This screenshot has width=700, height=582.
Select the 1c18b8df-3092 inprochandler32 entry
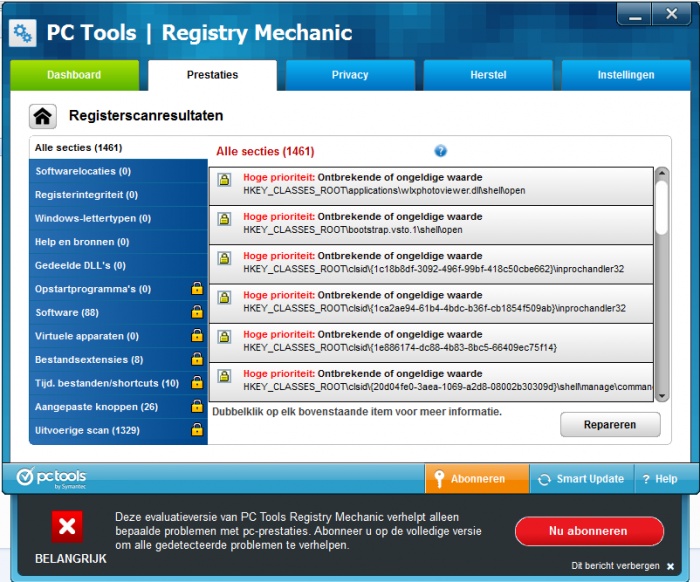(x=431, y=264)
